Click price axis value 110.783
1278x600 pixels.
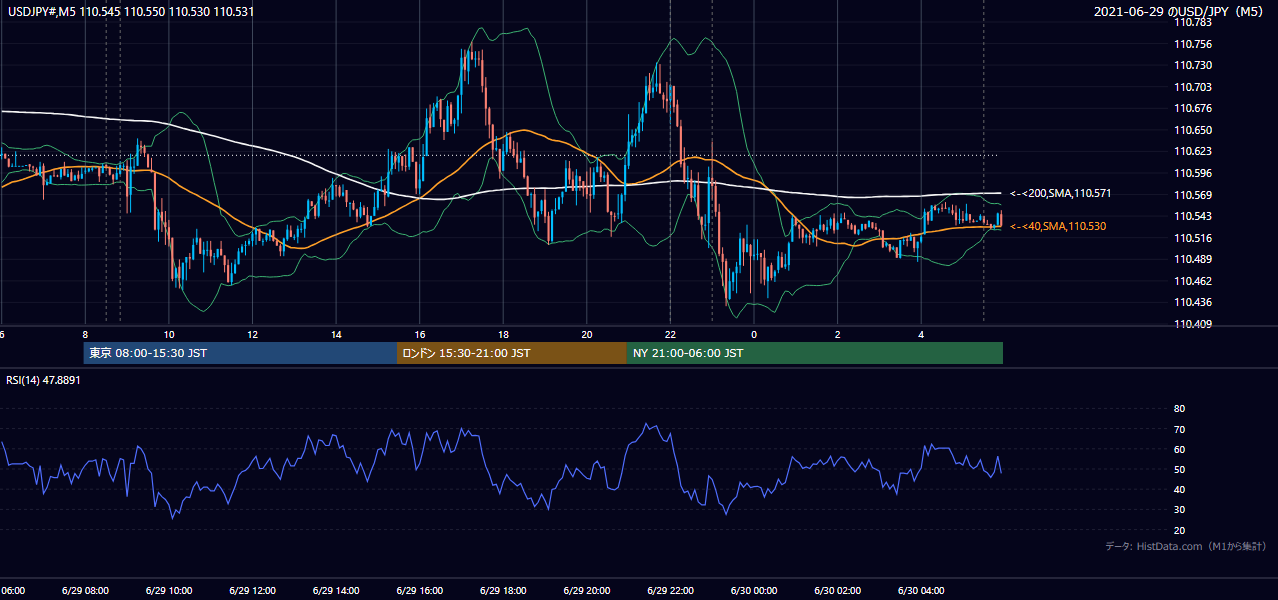pyautogui.click(x=1195, y=23)
